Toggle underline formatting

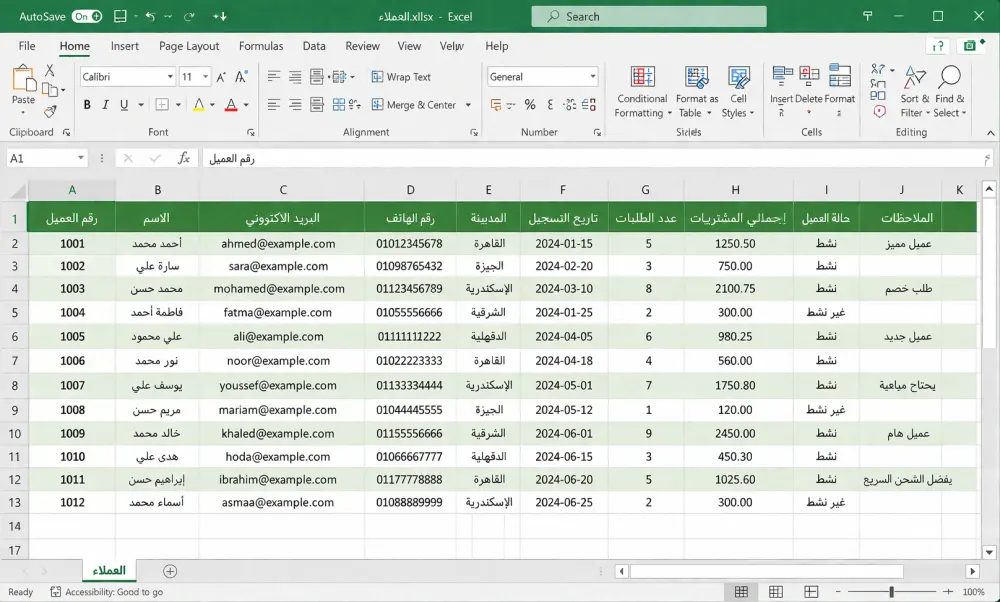(124, 104)
